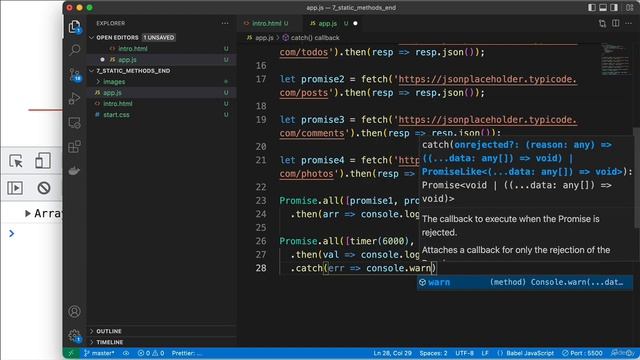Click the 1 UNSAVED badge
Viewport: 640px width, 360px height.
pyautogui.click(x=159, y=38)
